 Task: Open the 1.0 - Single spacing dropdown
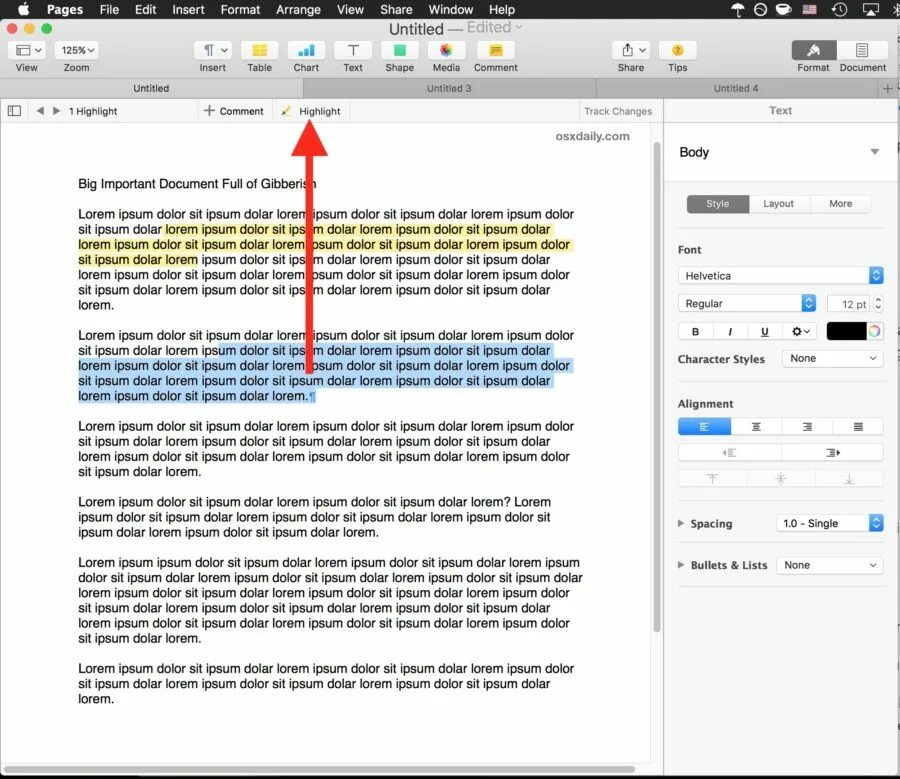(x=829, y=523)
